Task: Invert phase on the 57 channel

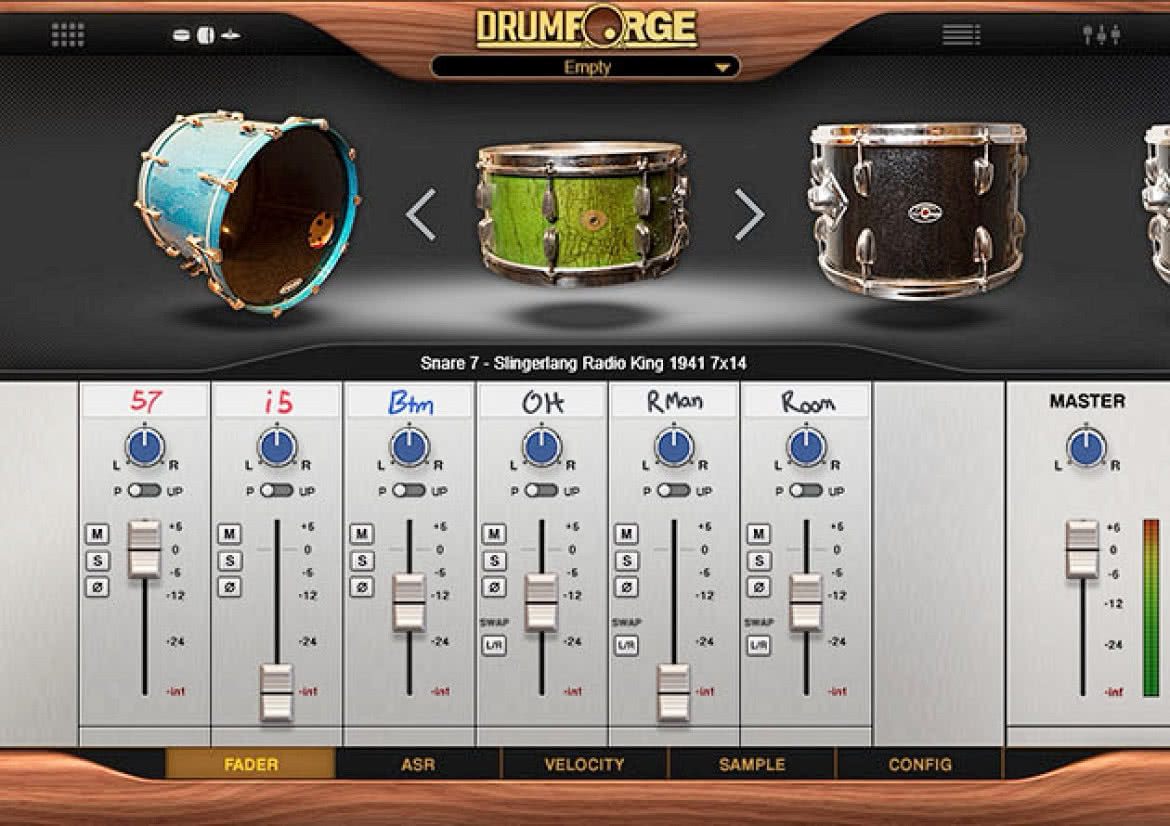Action: (97, 587)
